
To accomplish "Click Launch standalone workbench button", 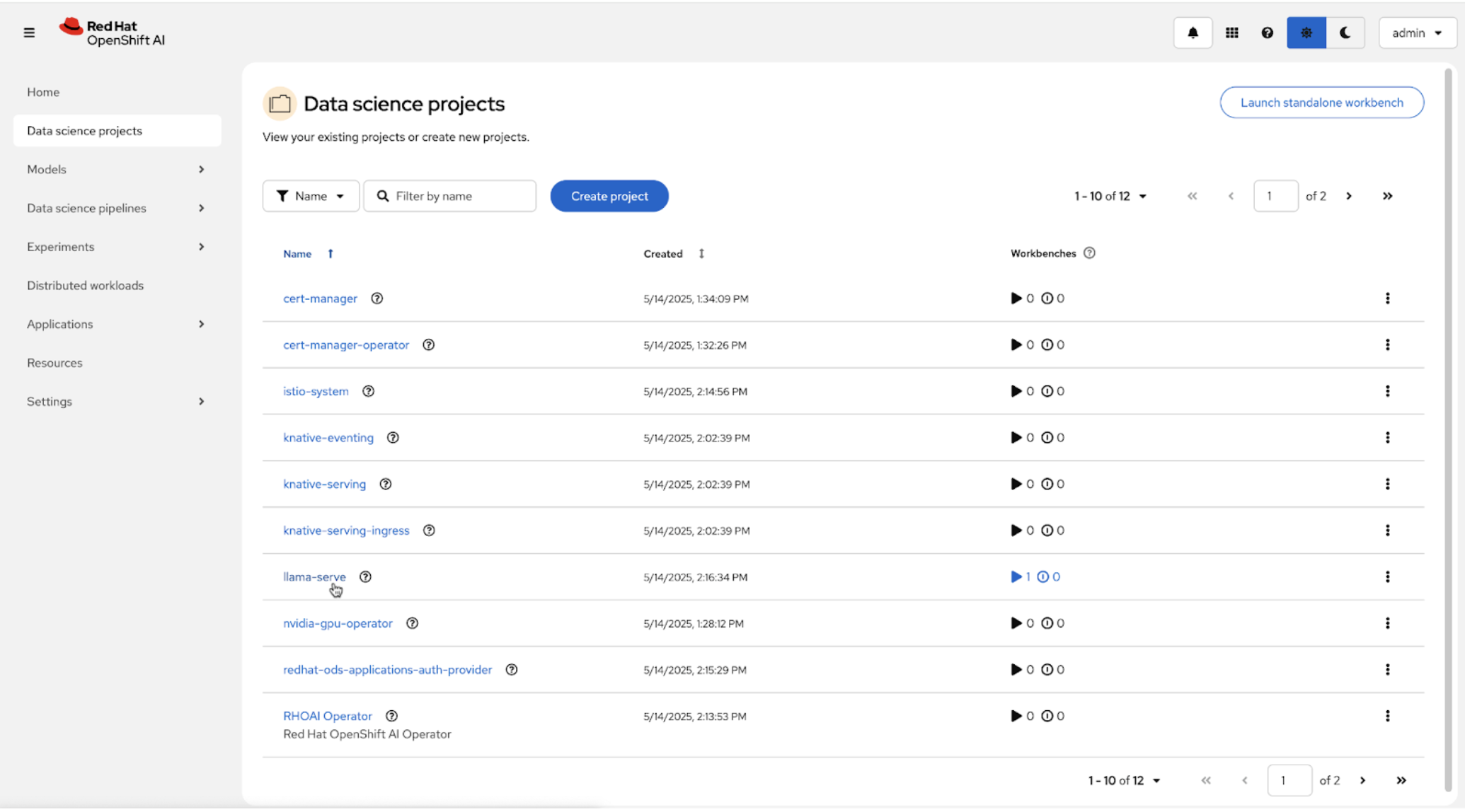I will 1321,103.
